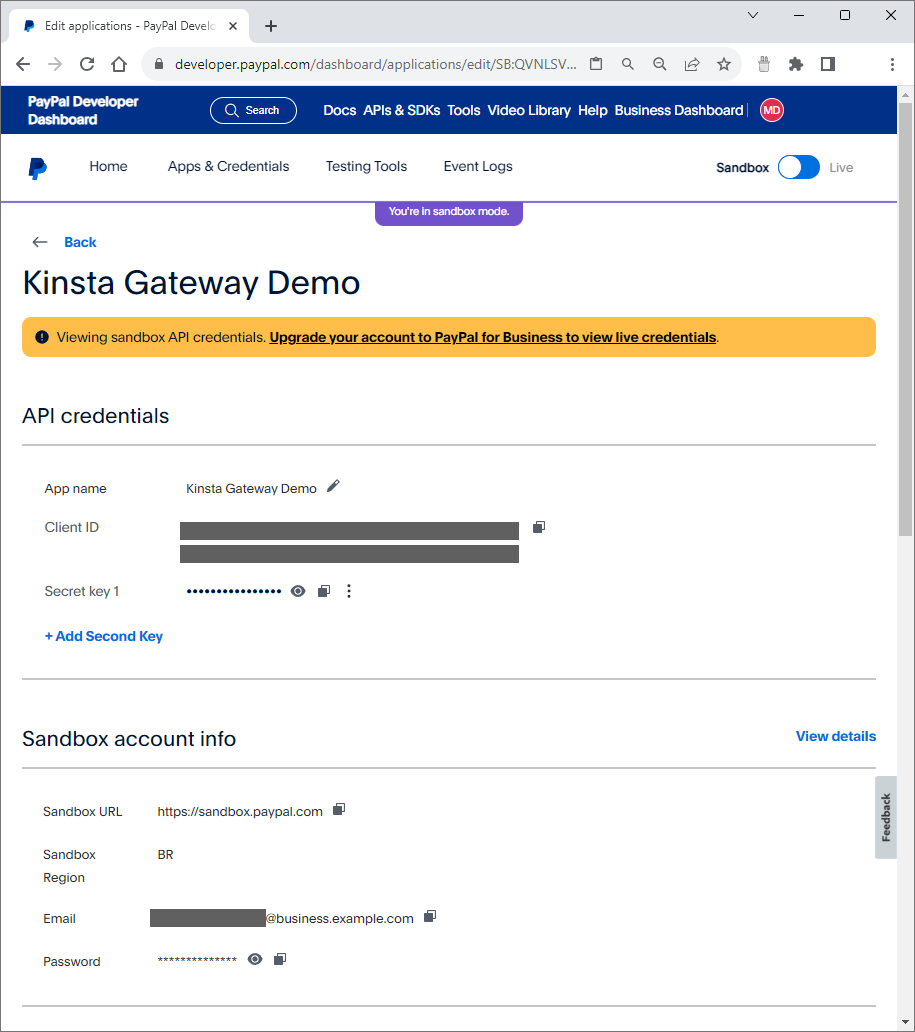
Task: Show the sandbox password with eye icon
Action: (x=255, y=959)
